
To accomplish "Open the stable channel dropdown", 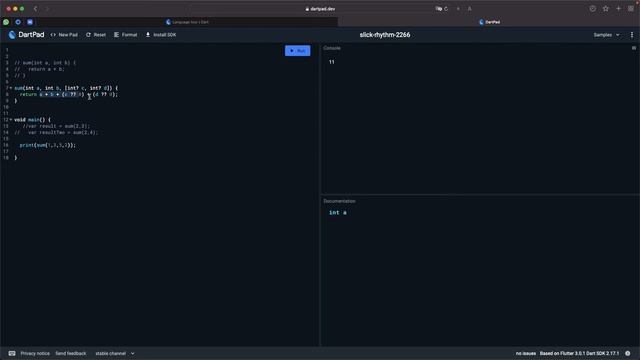I will 115,353.
